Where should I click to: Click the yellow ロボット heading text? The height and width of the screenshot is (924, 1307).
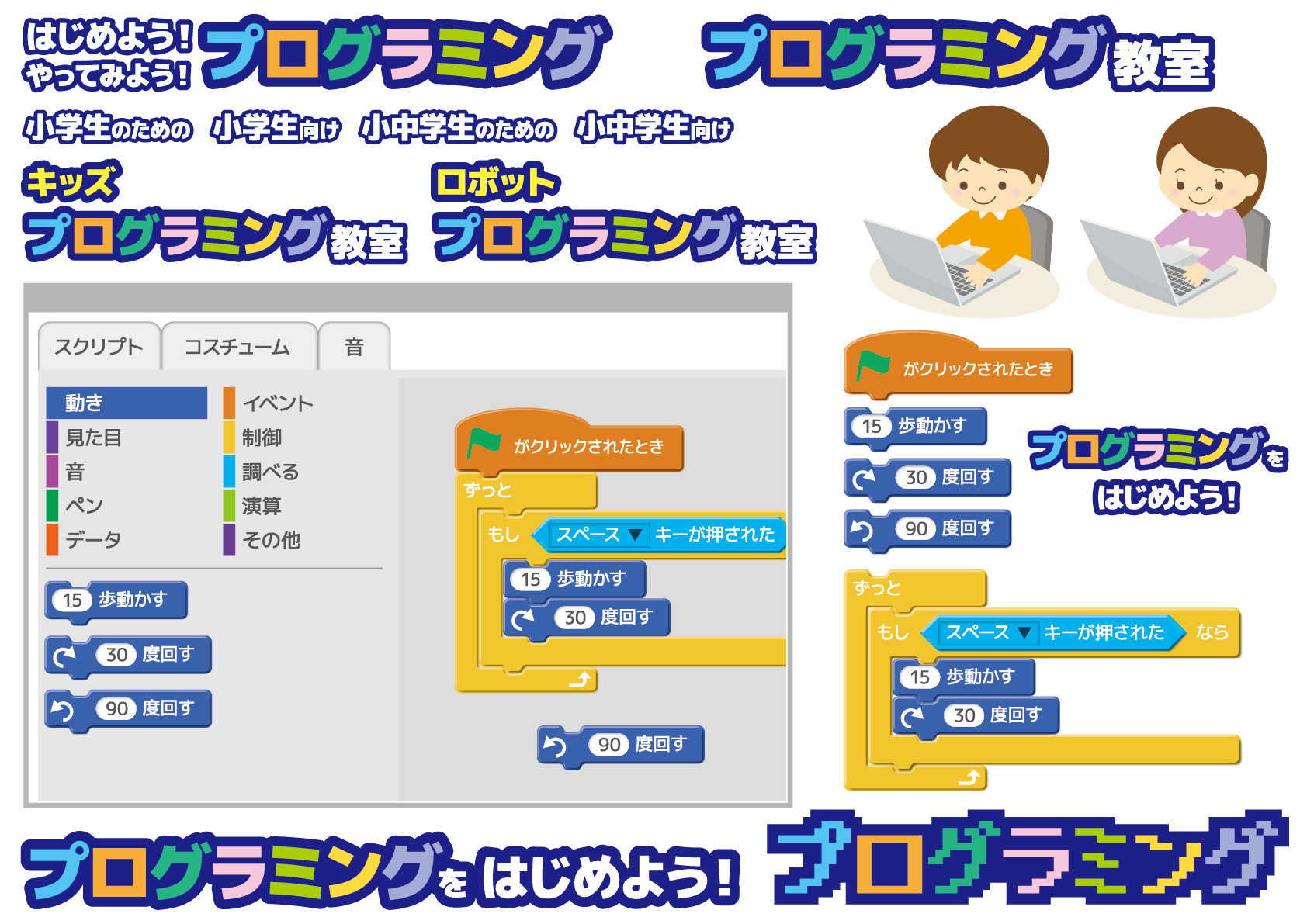[x=495, y=182]
